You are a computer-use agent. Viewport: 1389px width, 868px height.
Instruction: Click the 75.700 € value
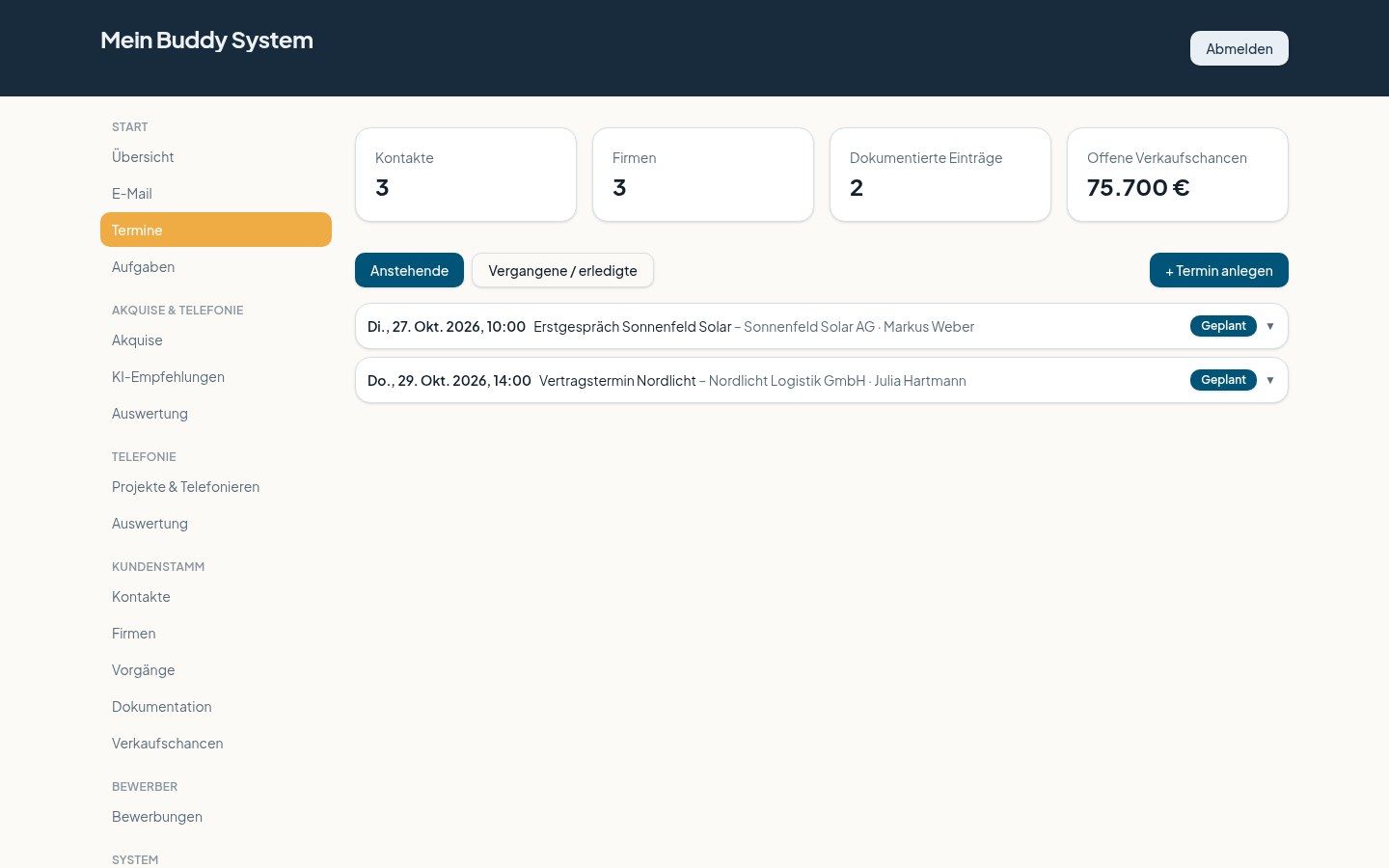point(1138,187)
